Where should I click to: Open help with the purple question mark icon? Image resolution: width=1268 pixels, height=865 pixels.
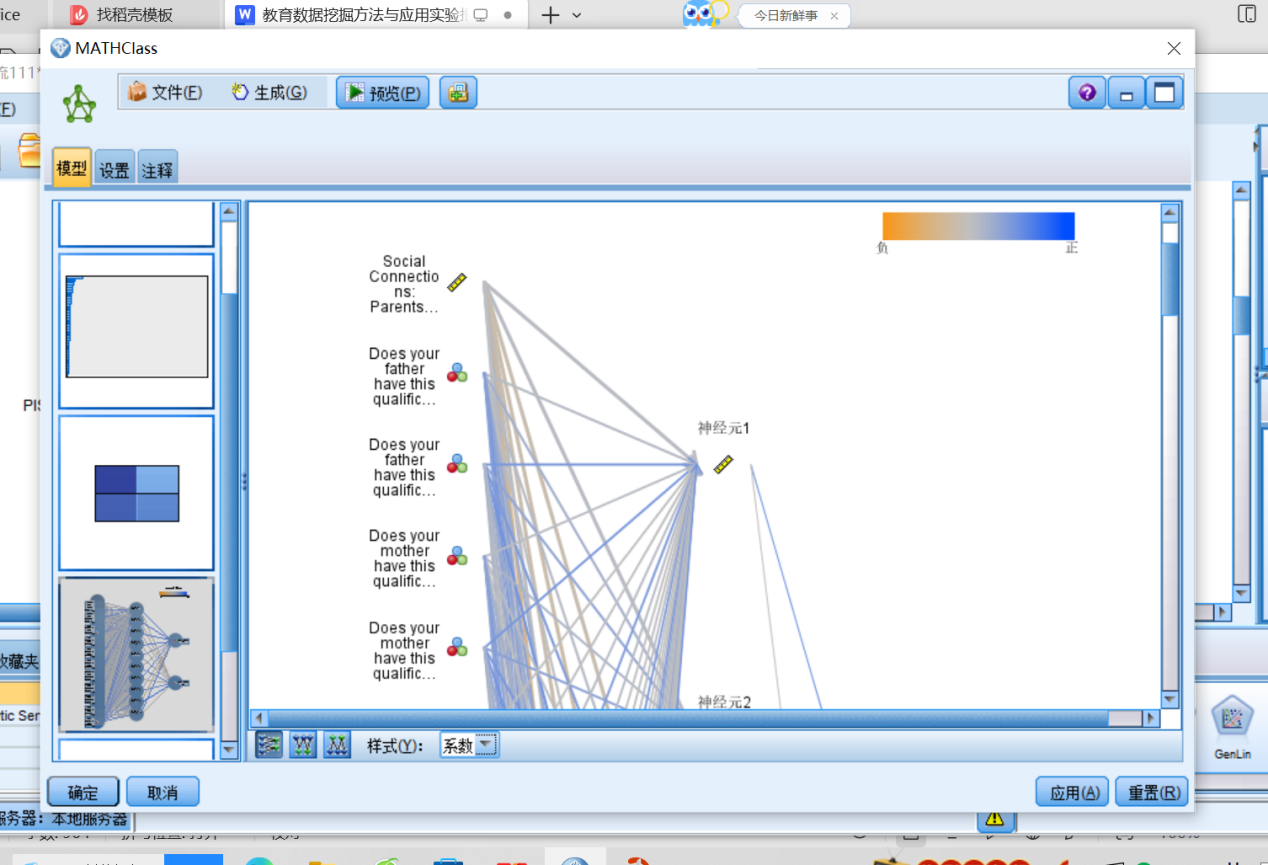click(1087, 93)
